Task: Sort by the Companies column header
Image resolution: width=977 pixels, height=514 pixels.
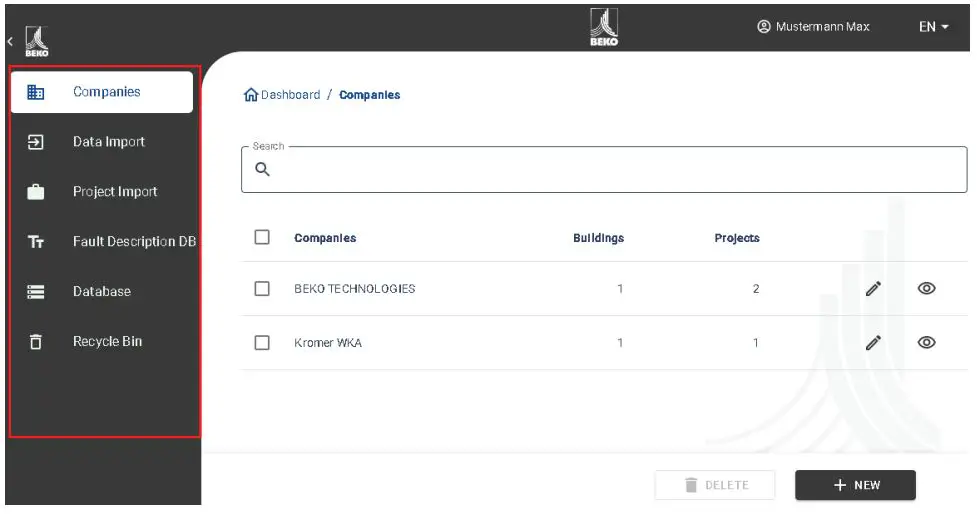Action: (x=325, y=238)
